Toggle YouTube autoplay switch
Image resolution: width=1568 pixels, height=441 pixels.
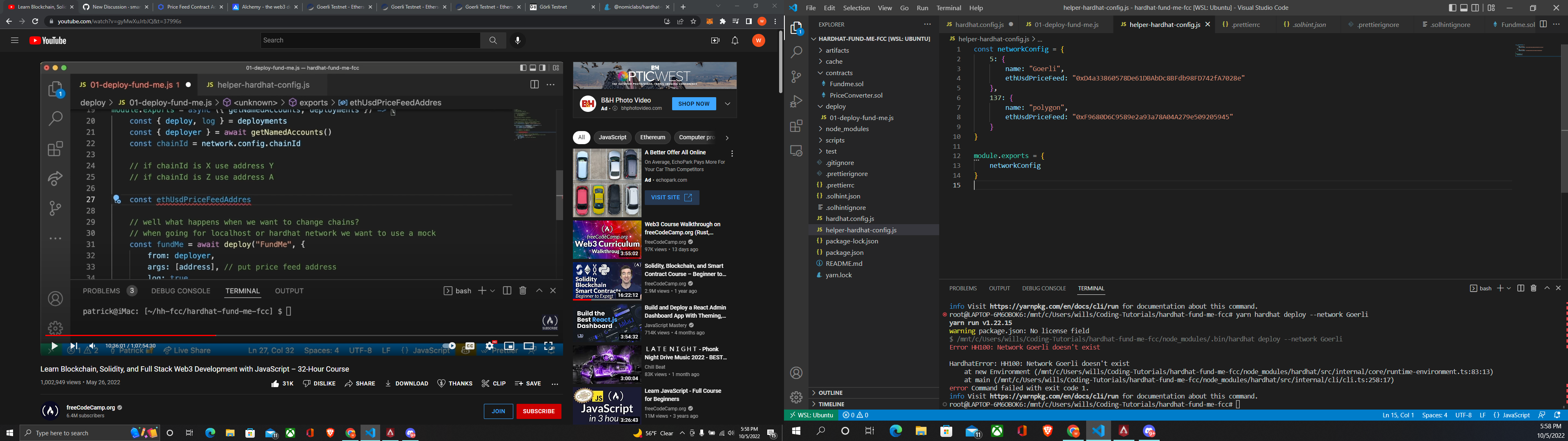449,346
